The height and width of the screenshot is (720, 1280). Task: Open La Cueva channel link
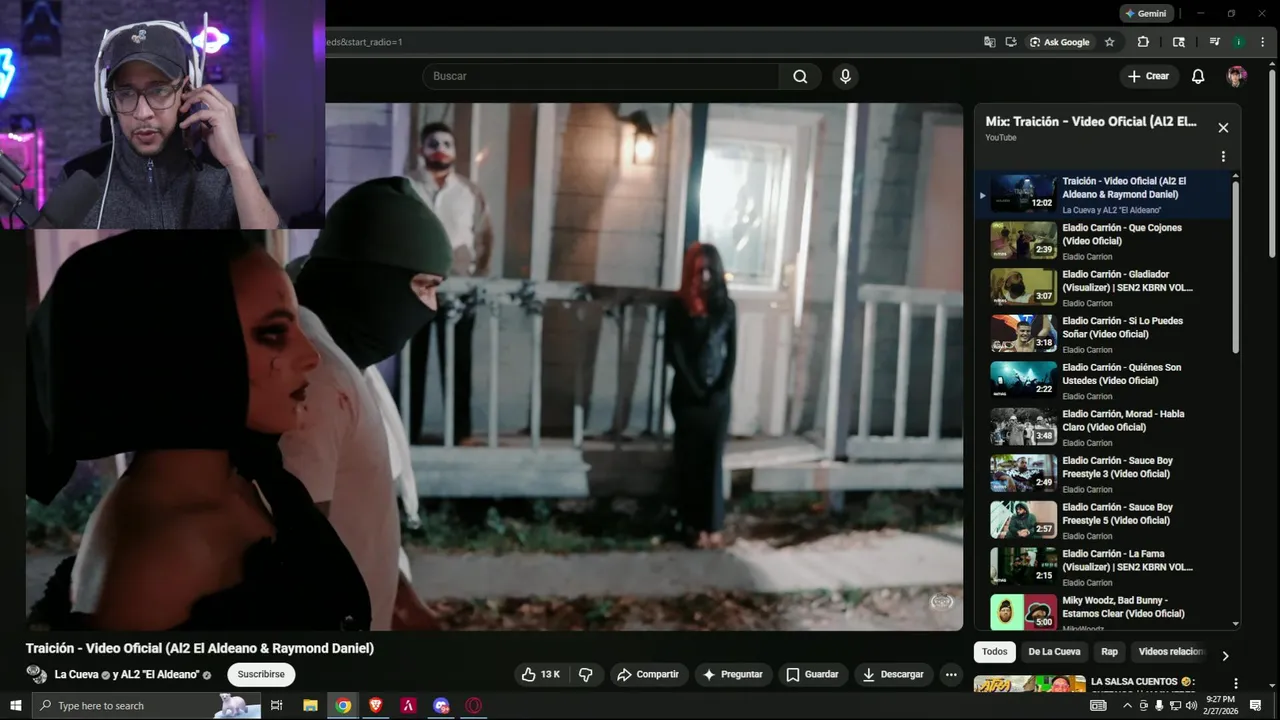tap(77, 675)
